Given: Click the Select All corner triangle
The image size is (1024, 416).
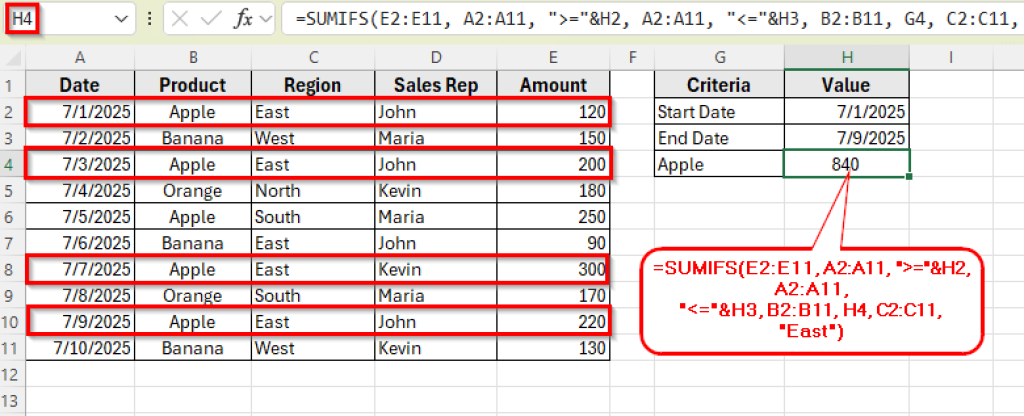Looking at the screenshot, I should [14, 59].
